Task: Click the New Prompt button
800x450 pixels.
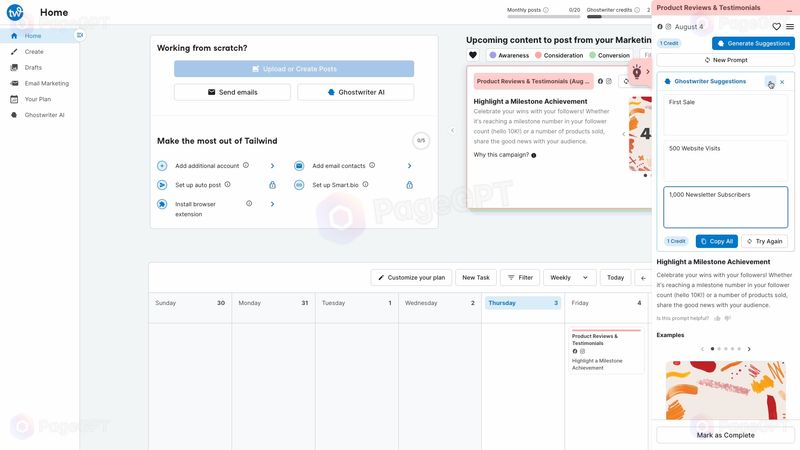Action: (725, 60)
